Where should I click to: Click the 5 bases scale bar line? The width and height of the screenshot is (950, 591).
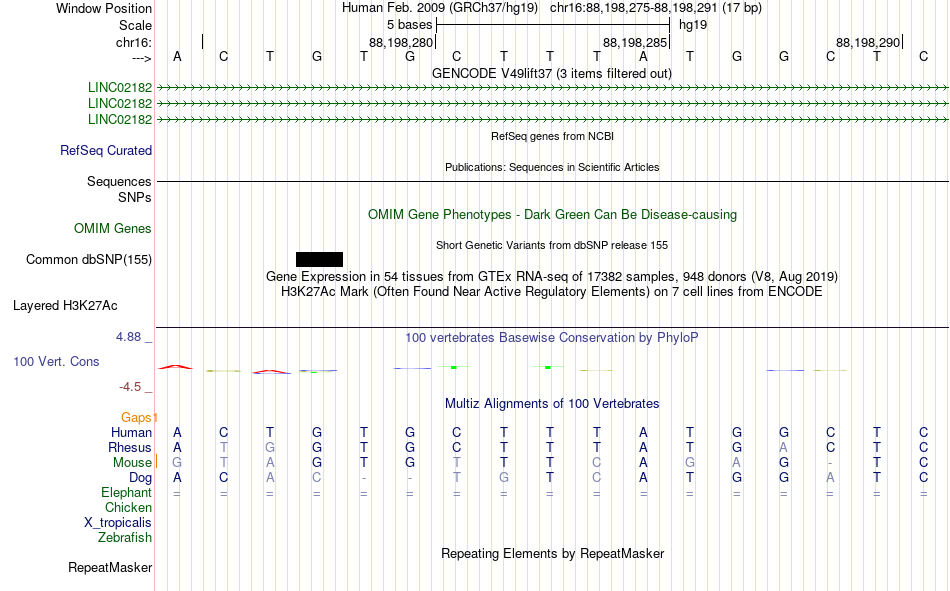point(553,25)
